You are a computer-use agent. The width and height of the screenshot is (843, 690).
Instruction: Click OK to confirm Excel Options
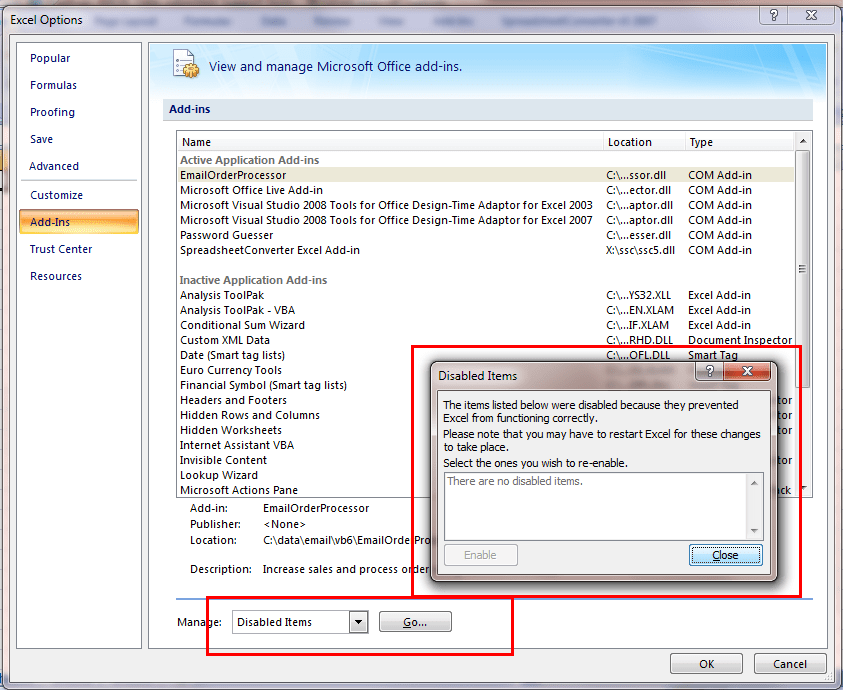(706, 663)
